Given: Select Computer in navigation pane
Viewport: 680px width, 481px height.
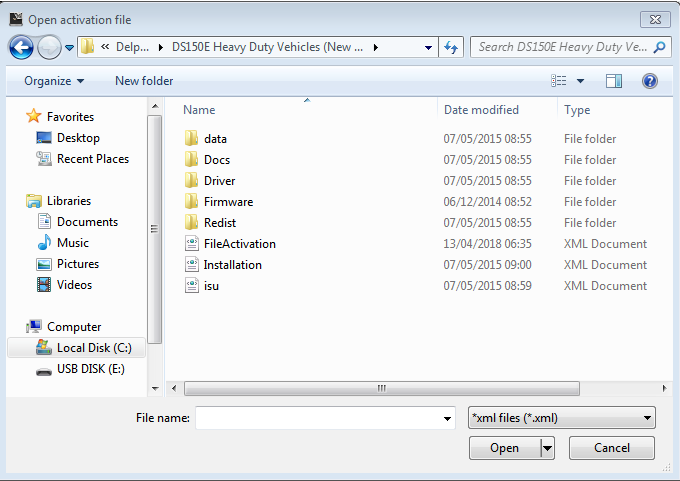Looking at the screenshot, I should [74, 327].
